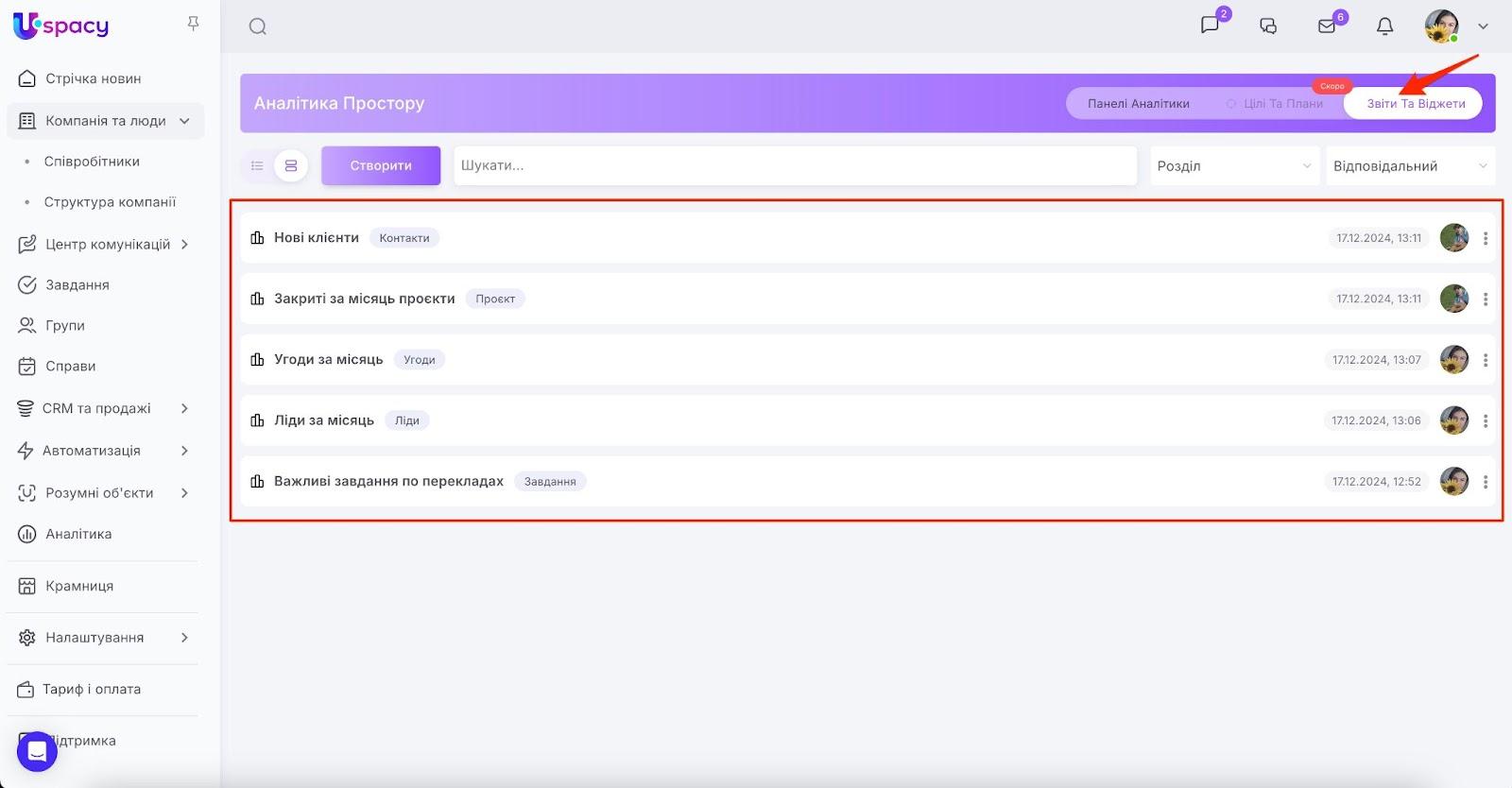Click the Проєкт tag
This screenshot has width=1512, height=788.
pos(495,299)
